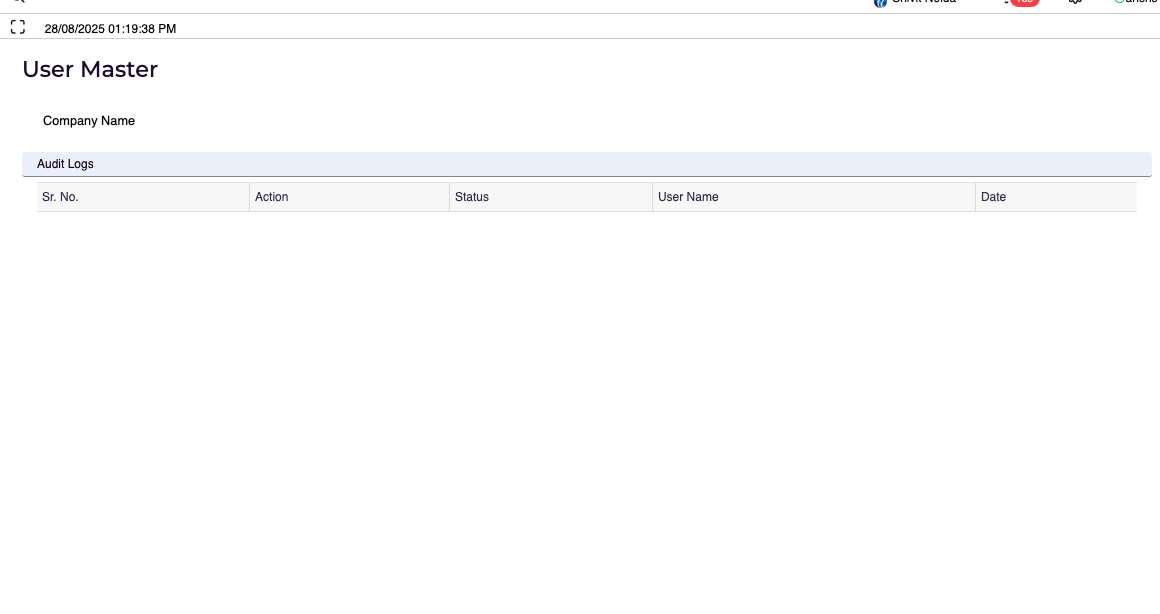Click the date and time stamp display
Viewport: 1160px width, 614px height.
[110, 29]
